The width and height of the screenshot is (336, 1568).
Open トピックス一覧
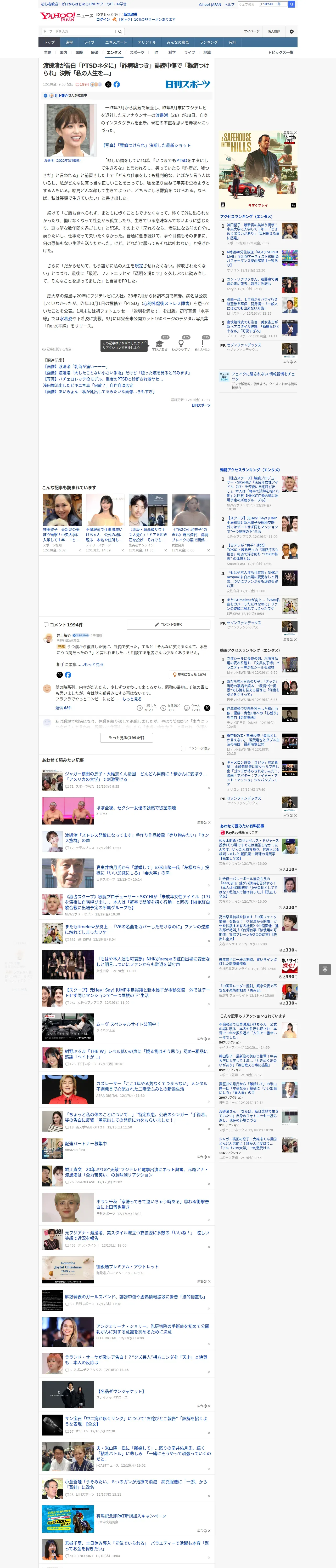(x=281, y=52)
